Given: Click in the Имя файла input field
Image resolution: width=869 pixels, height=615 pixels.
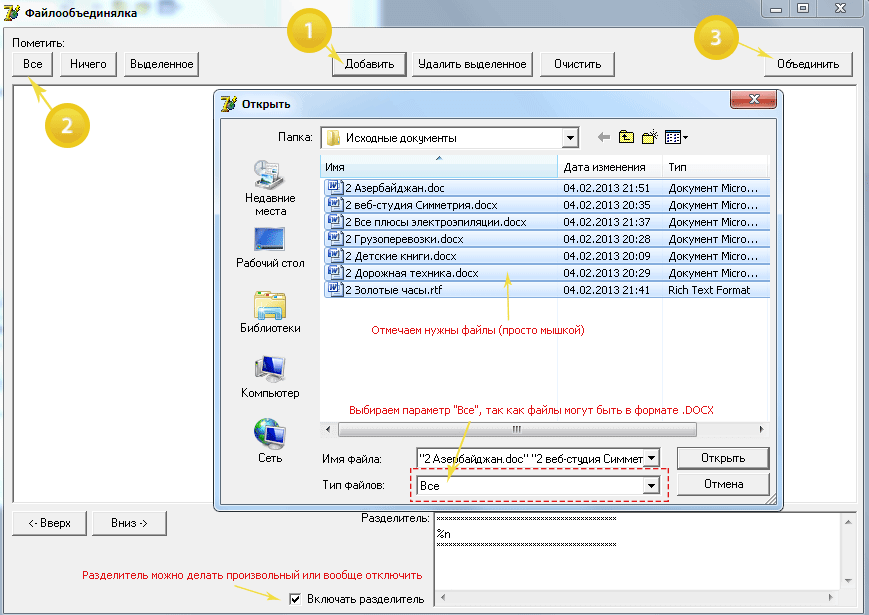Looking at the screenshot, I should [x=531, y=459].
